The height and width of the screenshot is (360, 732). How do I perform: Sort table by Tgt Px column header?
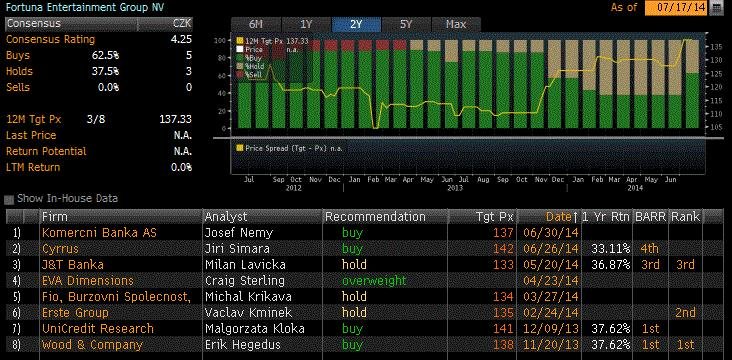pyautogui.click(x=482, y=217)
